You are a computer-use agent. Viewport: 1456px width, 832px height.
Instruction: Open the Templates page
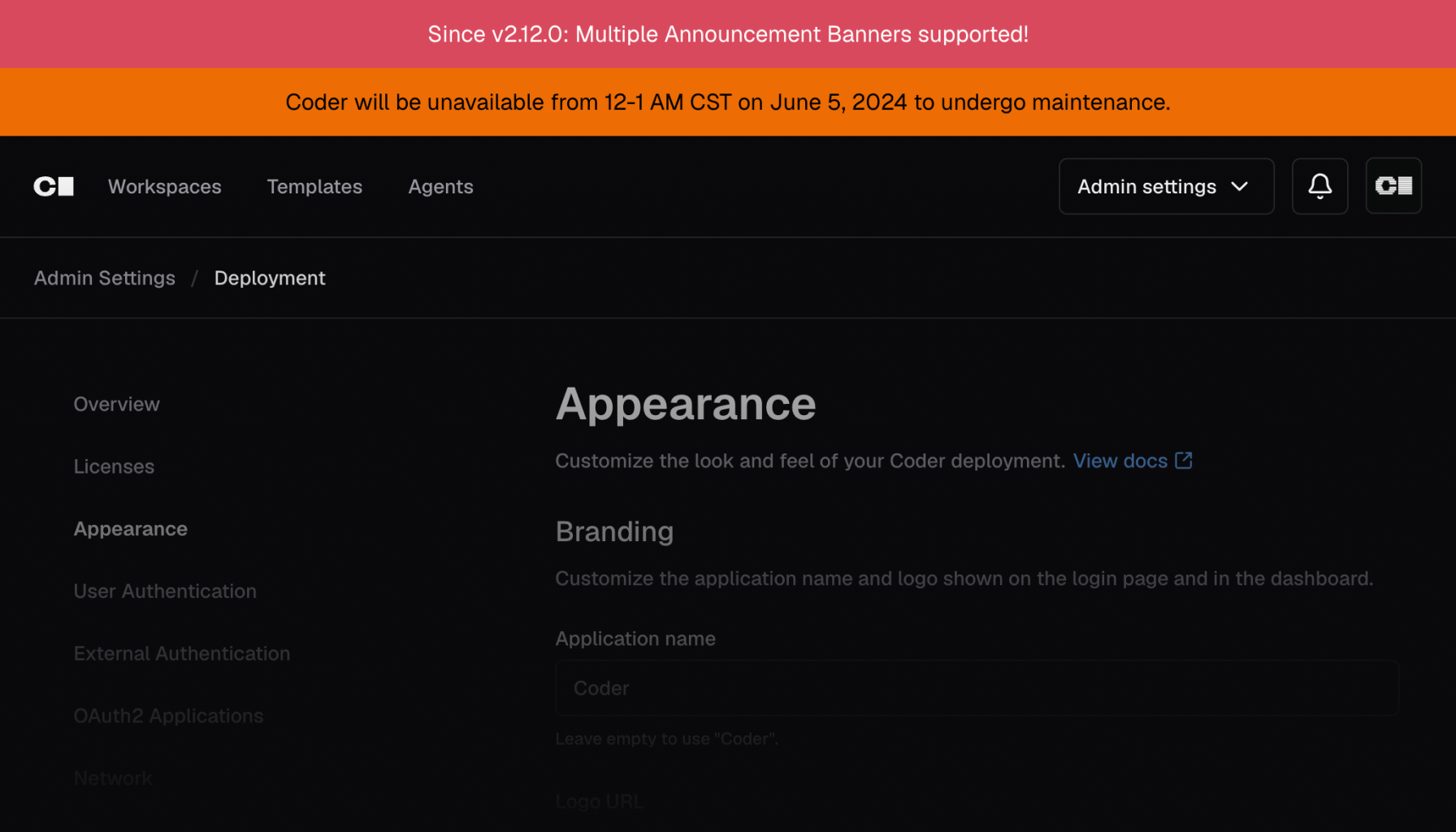314,186
